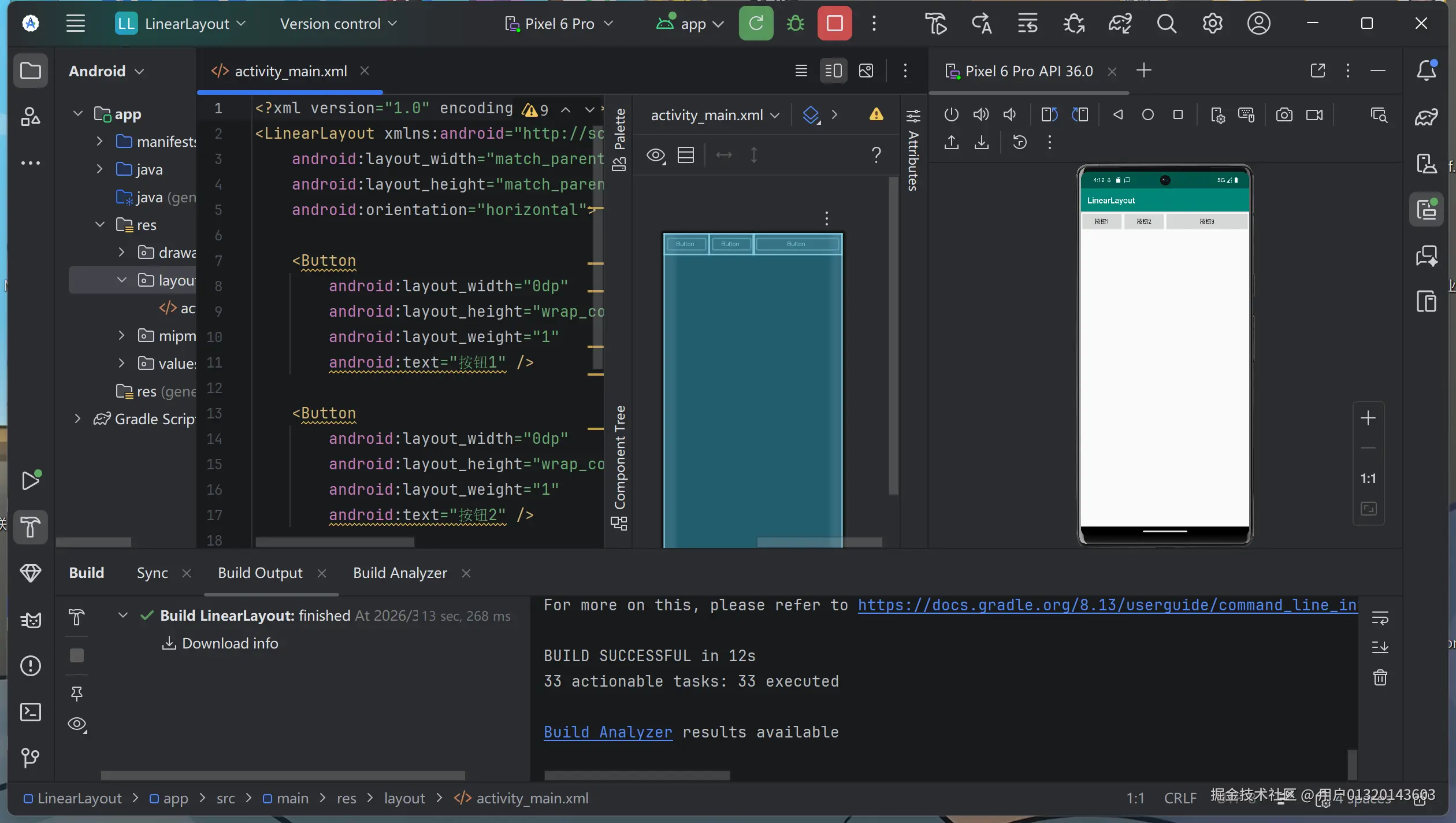Sync project with Gradle files
Screen dimensions: 1456x823
[x=1120, y=24]
